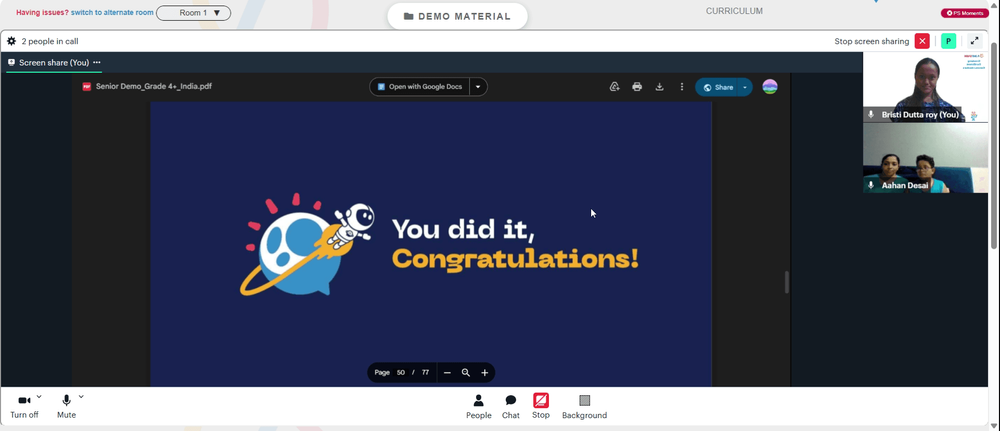Viewport: 1000px width, 431px height.
Task: Open call settings gear icon
Action: 11,41
